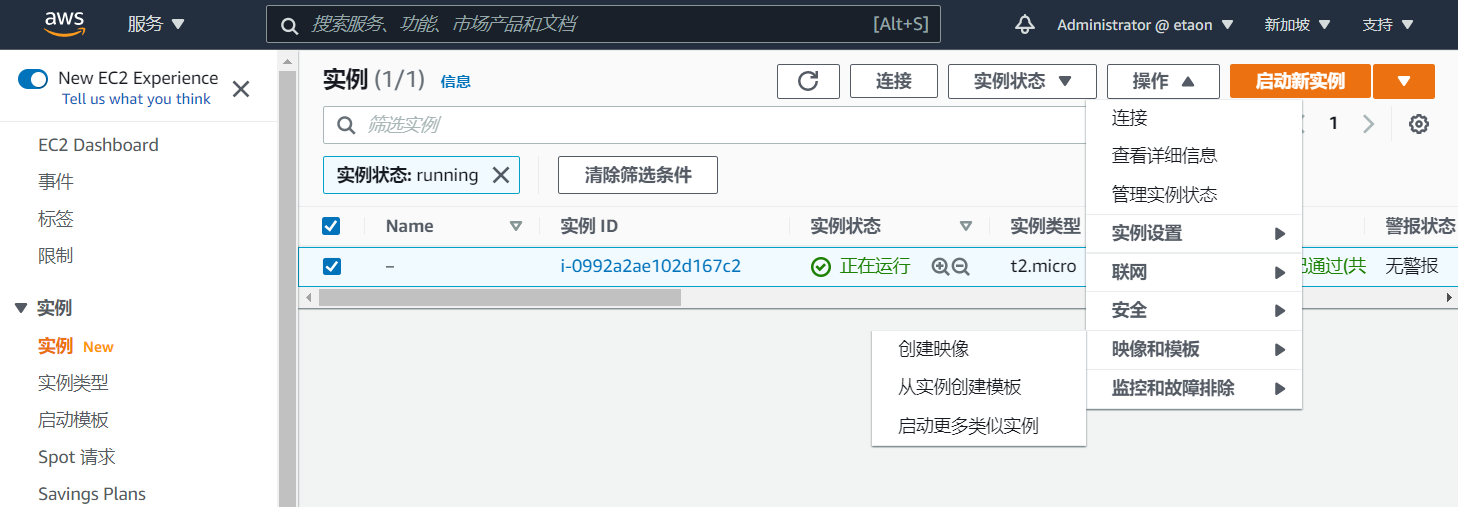Click the AWS logo home icon
The height and width of the screenshot is (507, 1458).
(64, 24)
